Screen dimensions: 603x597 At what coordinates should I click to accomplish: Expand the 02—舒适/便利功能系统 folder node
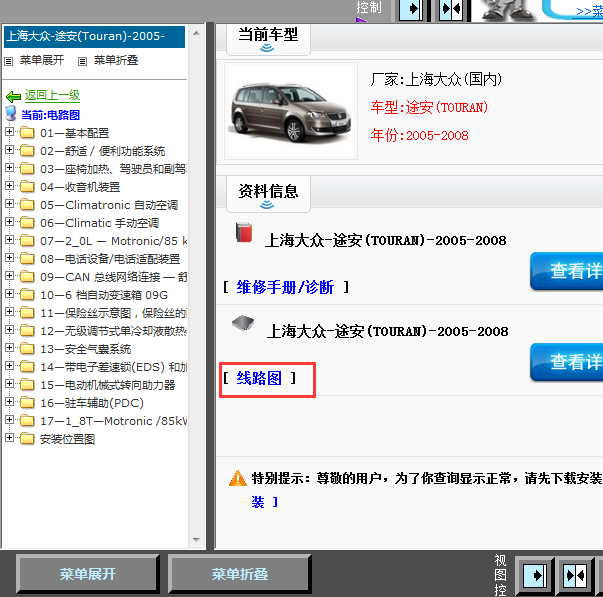(10, 150)
